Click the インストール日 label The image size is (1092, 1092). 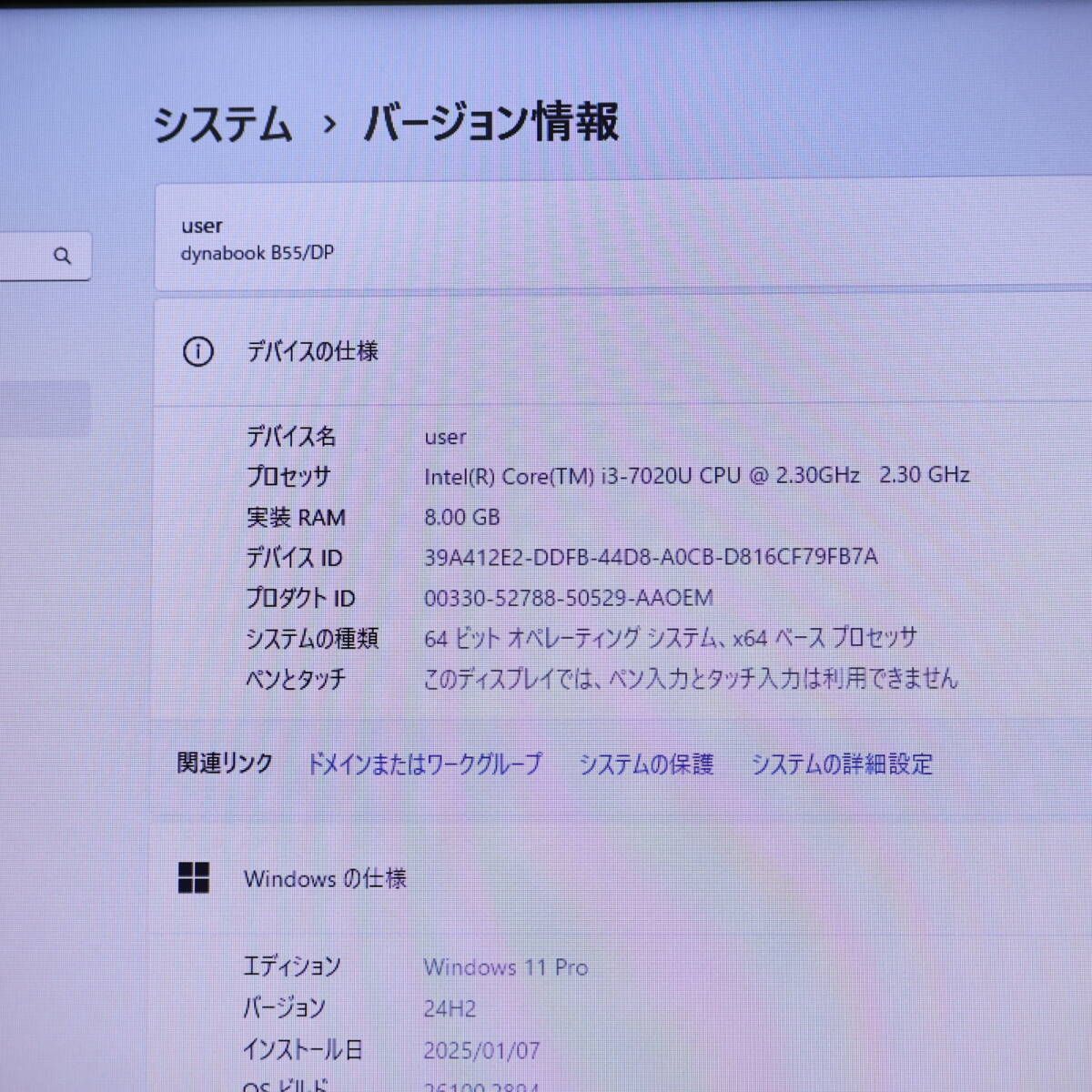(302, 1049)
